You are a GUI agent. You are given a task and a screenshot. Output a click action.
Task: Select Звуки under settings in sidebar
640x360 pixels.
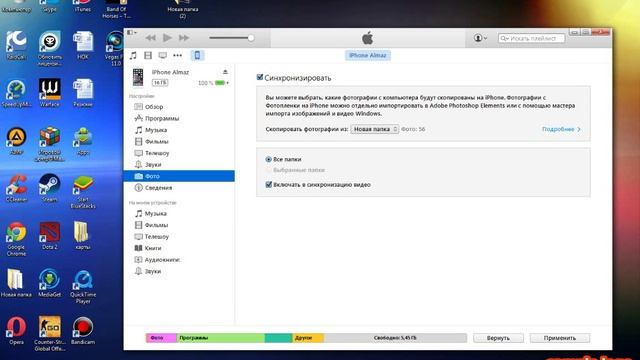179,164
